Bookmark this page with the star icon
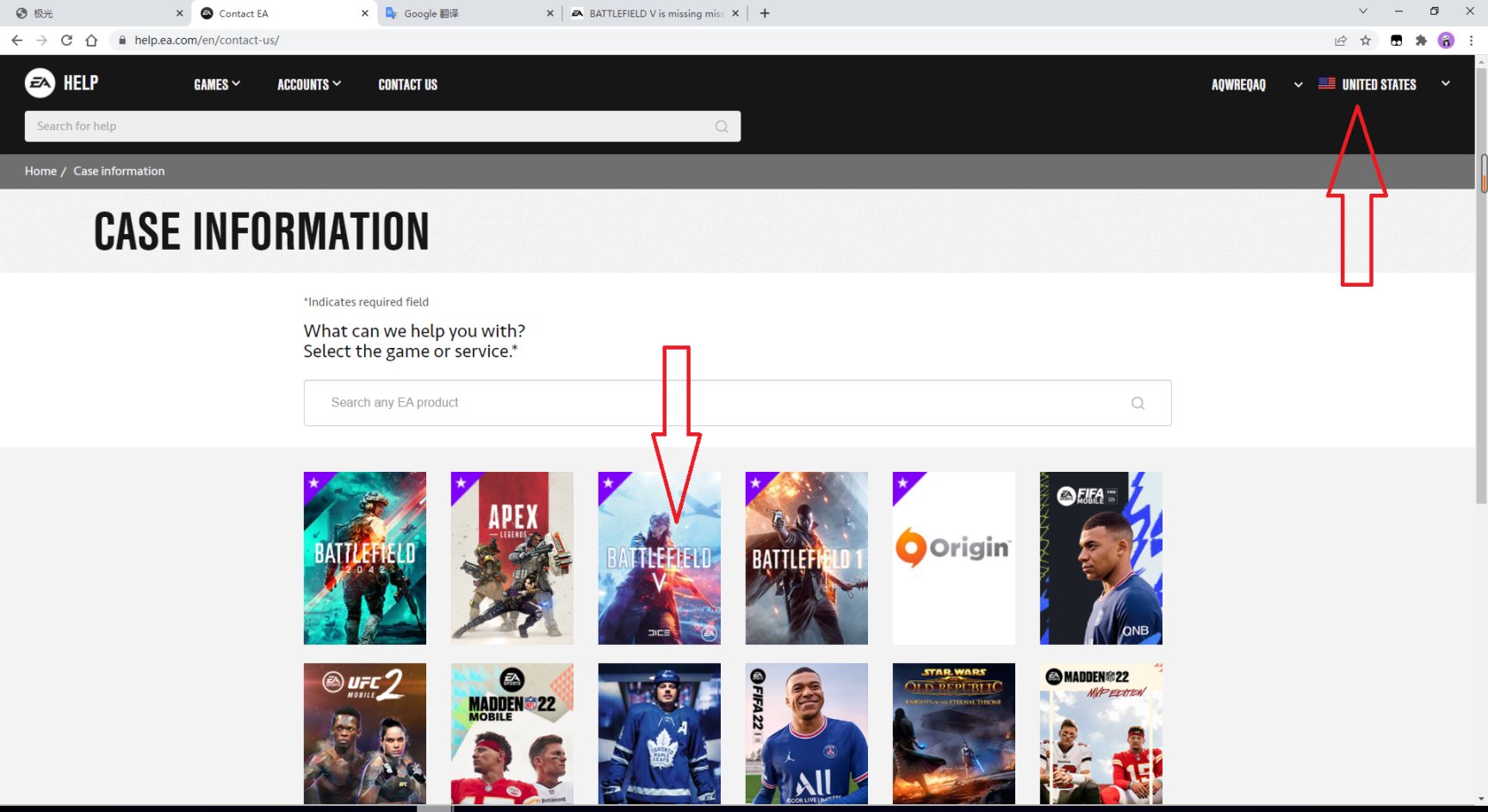The height and width of the screenshot is (812, 1488). 1366,40
